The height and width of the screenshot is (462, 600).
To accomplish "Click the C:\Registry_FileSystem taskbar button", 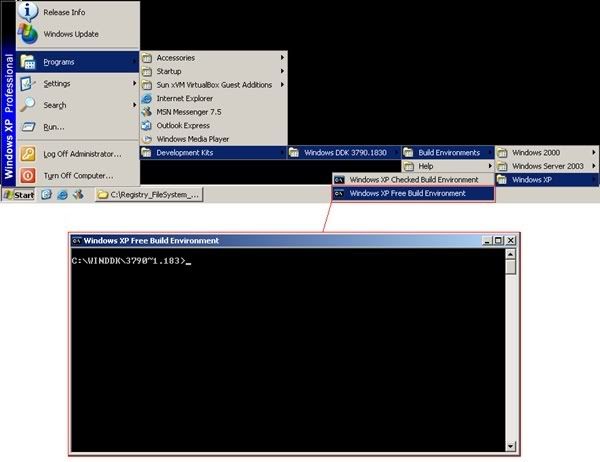I will pos(149,195).
